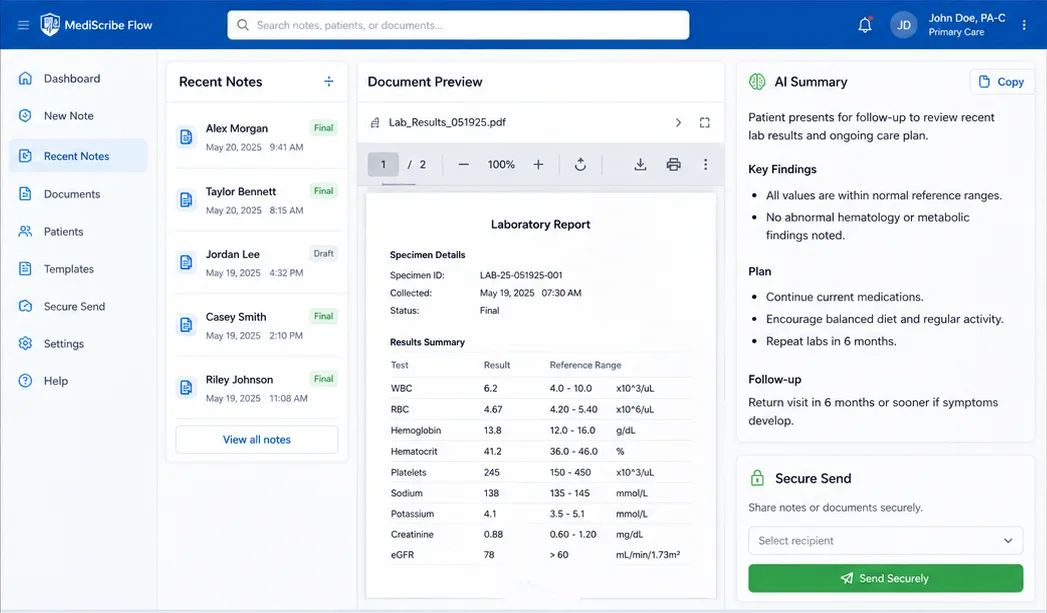The height and width of the screenshot is (613, 1047).
Task: Download the PDF document
Action: tap(640, 164)
